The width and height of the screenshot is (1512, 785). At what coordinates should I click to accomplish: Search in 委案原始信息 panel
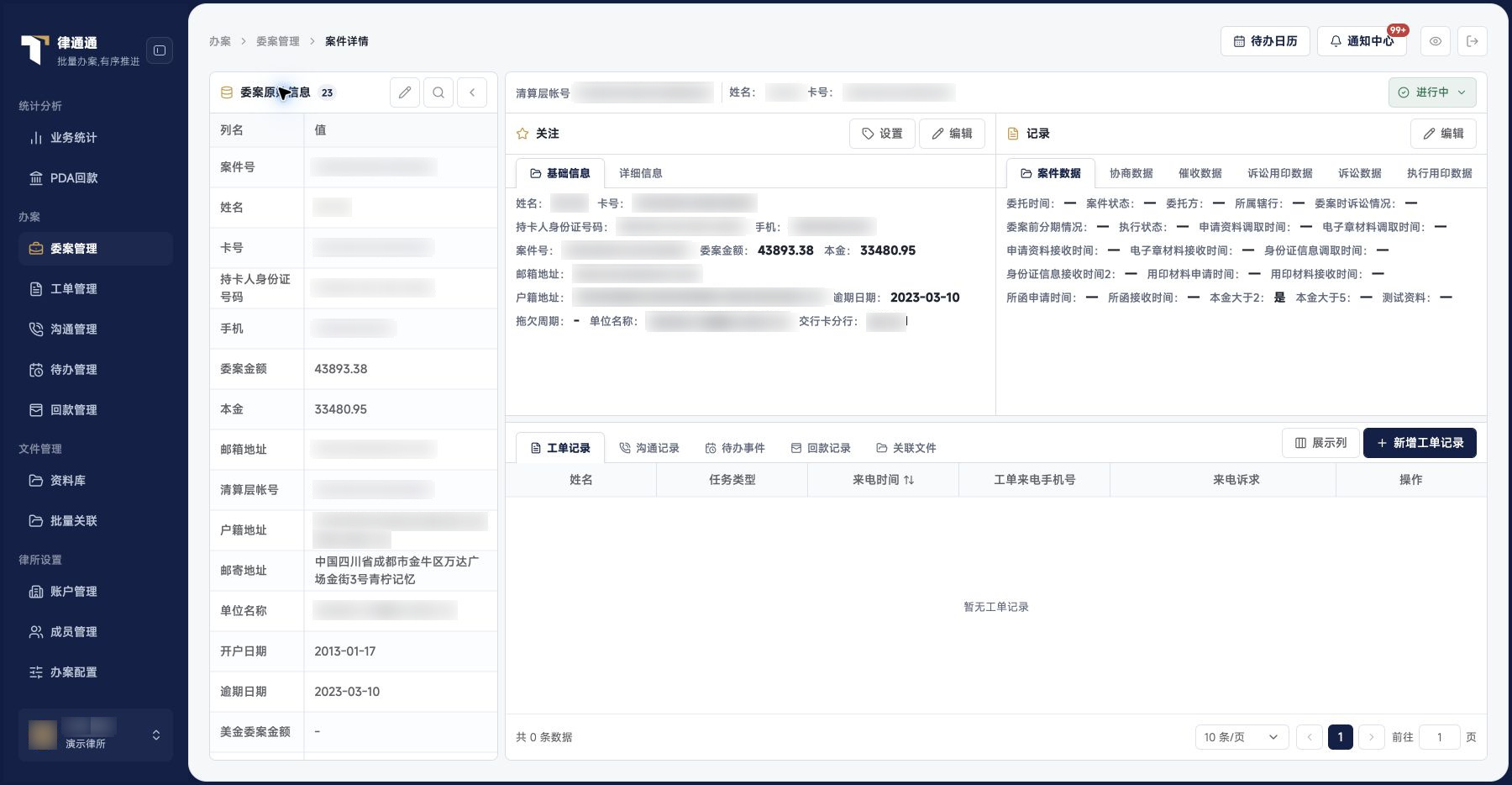438,92
